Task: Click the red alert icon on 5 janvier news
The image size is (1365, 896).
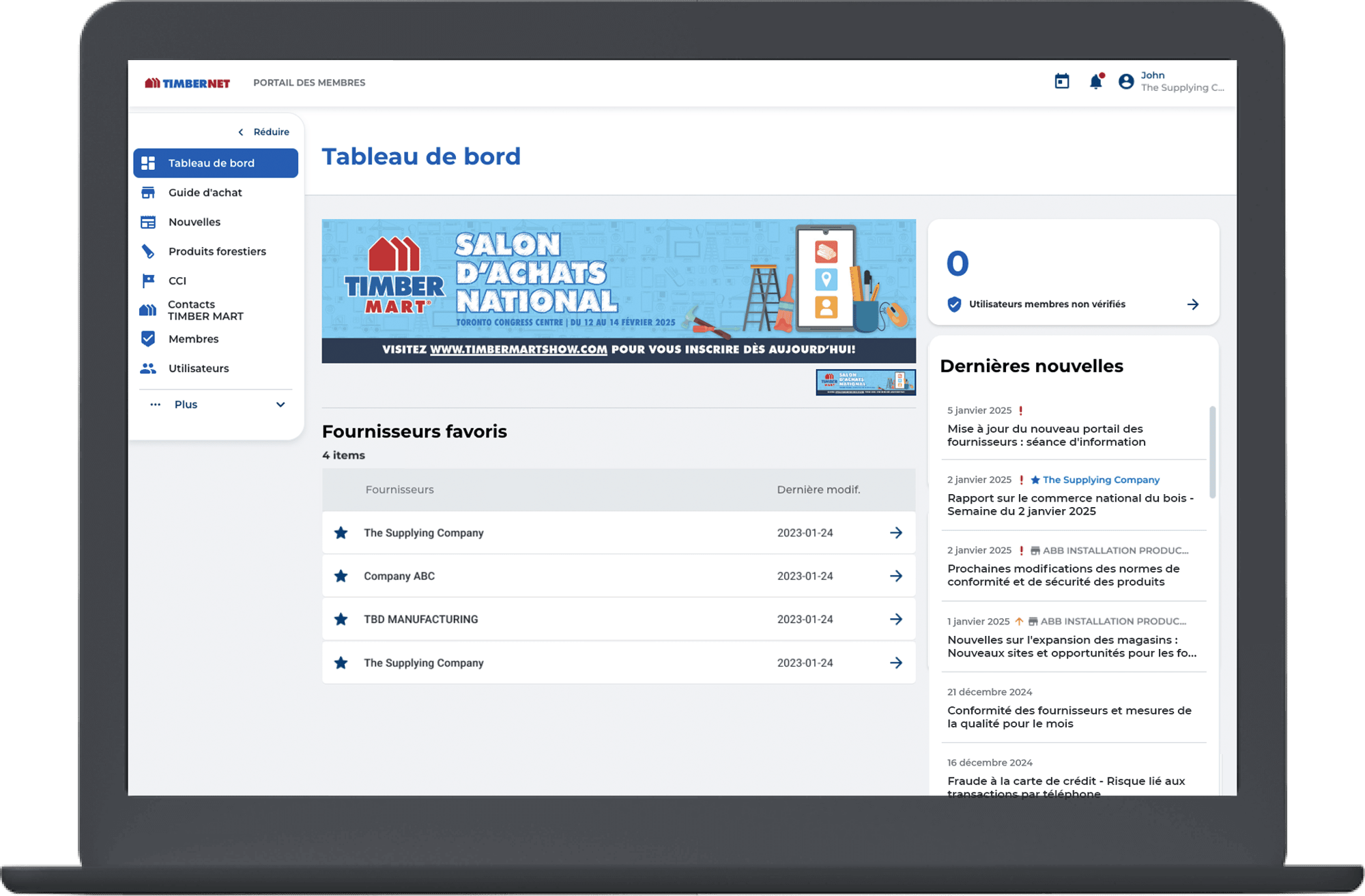Action: [1021, 411]
